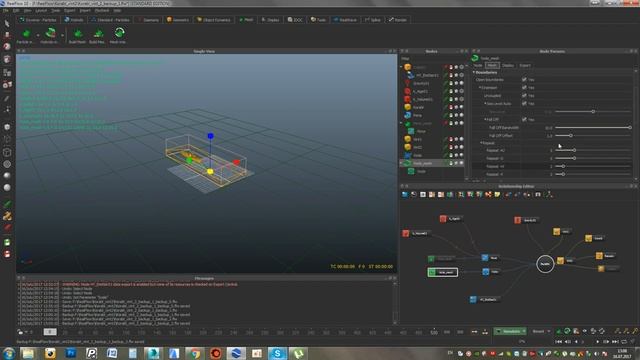Toggle the circle icon in Korabl row
This screenshot has height=360, width=640.
(x=462, y=107)
